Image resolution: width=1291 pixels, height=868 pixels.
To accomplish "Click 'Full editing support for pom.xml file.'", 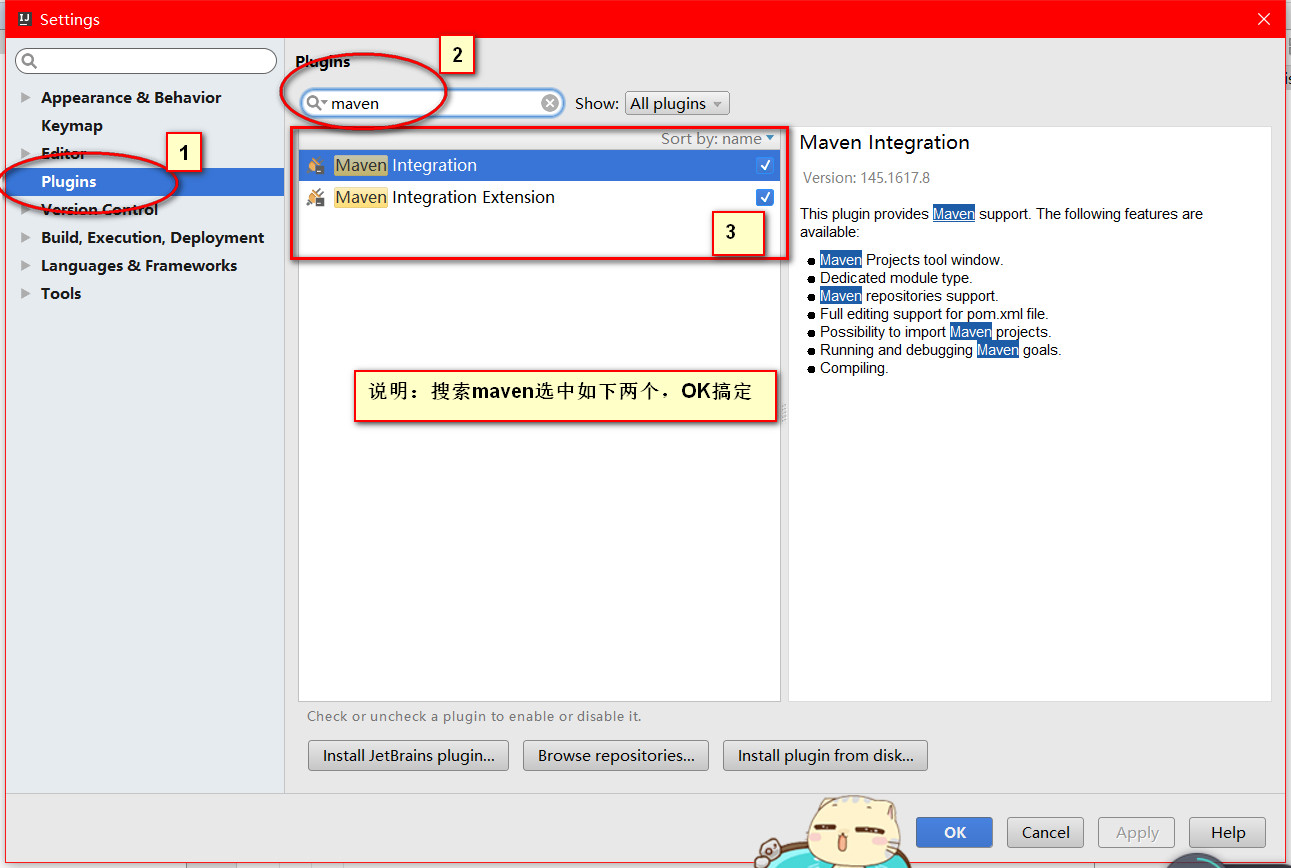I will click(x=934, y=314).
